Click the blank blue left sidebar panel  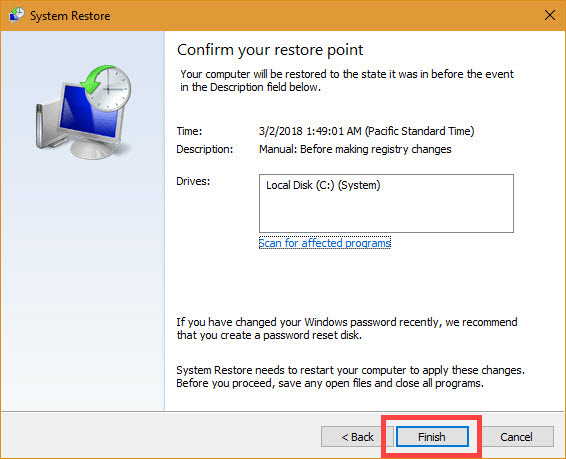83,289
